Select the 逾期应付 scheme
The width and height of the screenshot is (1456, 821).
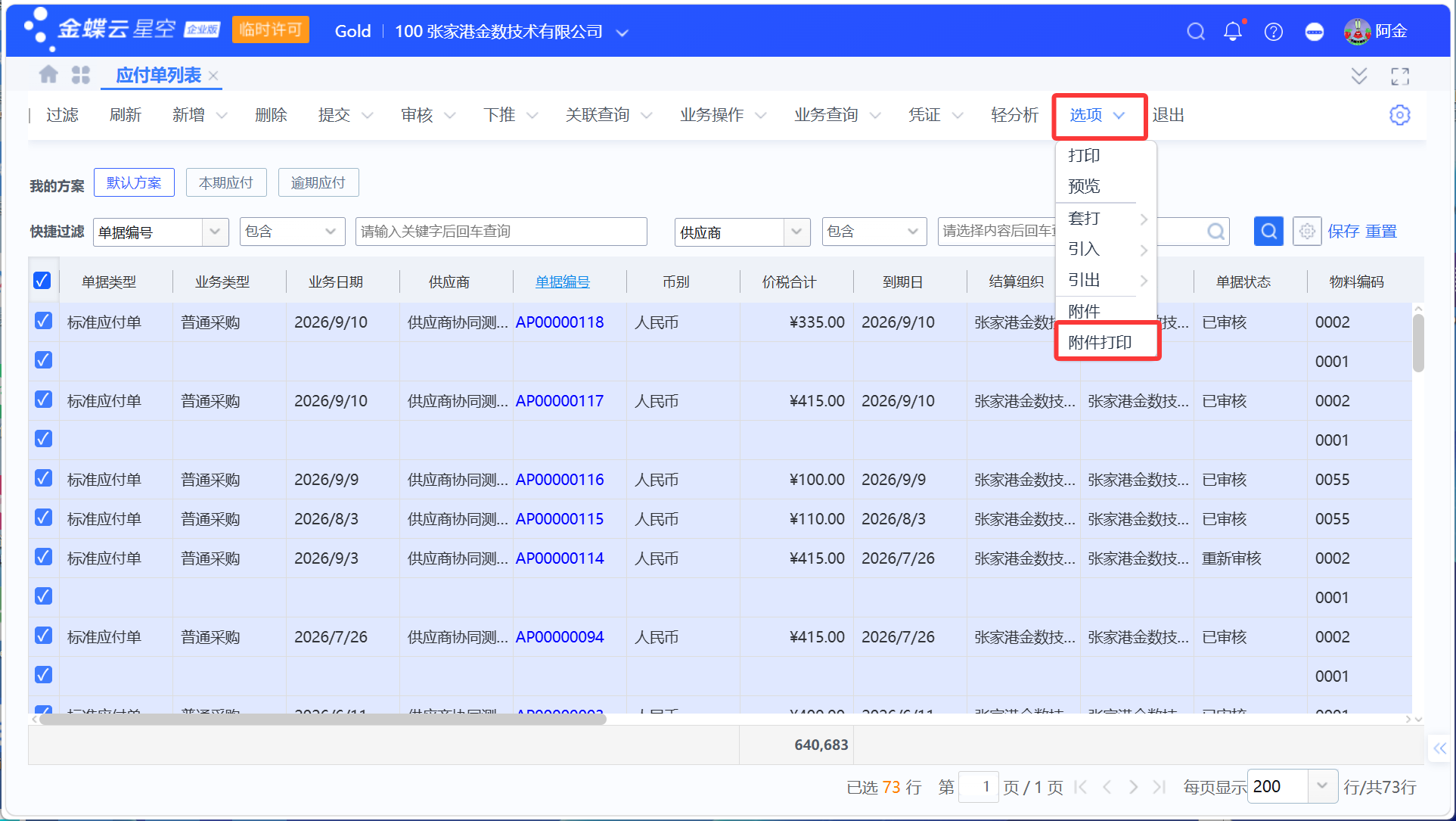click(318, 182)
